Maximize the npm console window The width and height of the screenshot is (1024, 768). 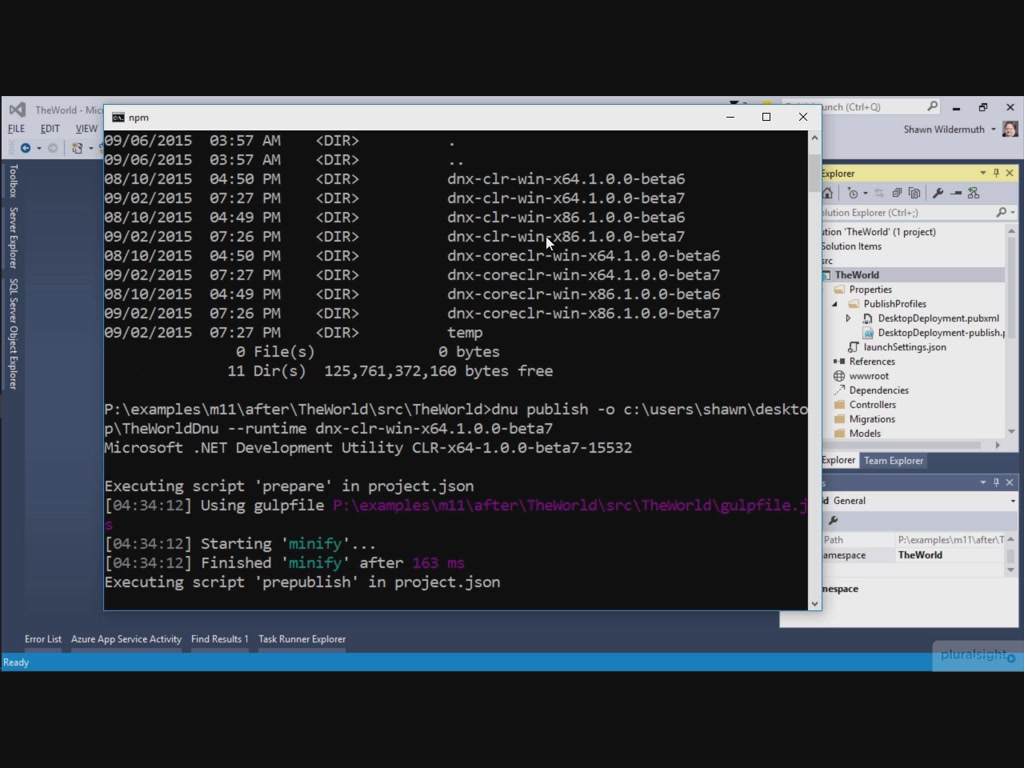[766, 117]
